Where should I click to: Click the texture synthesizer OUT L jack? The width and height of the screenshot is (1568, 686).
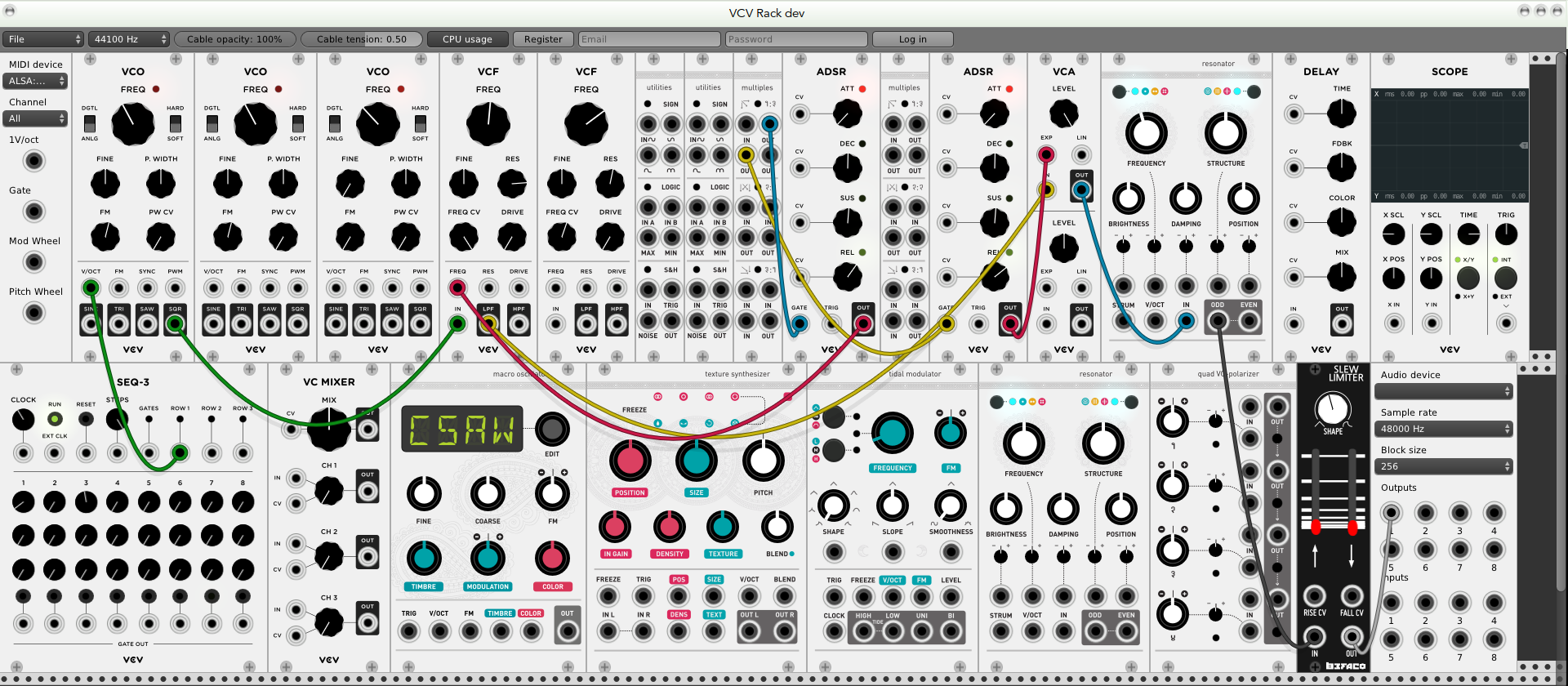pyautogui.click(x=750, y=630)
